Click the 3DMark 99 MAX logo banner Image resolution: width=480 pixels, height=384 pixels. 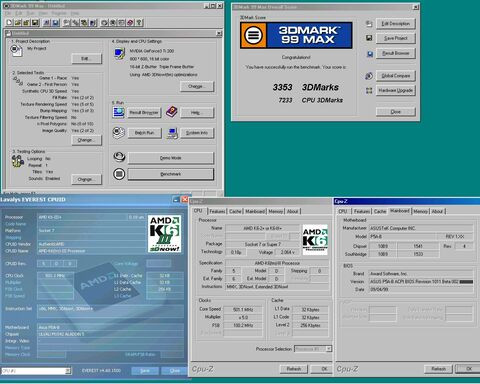296,35
